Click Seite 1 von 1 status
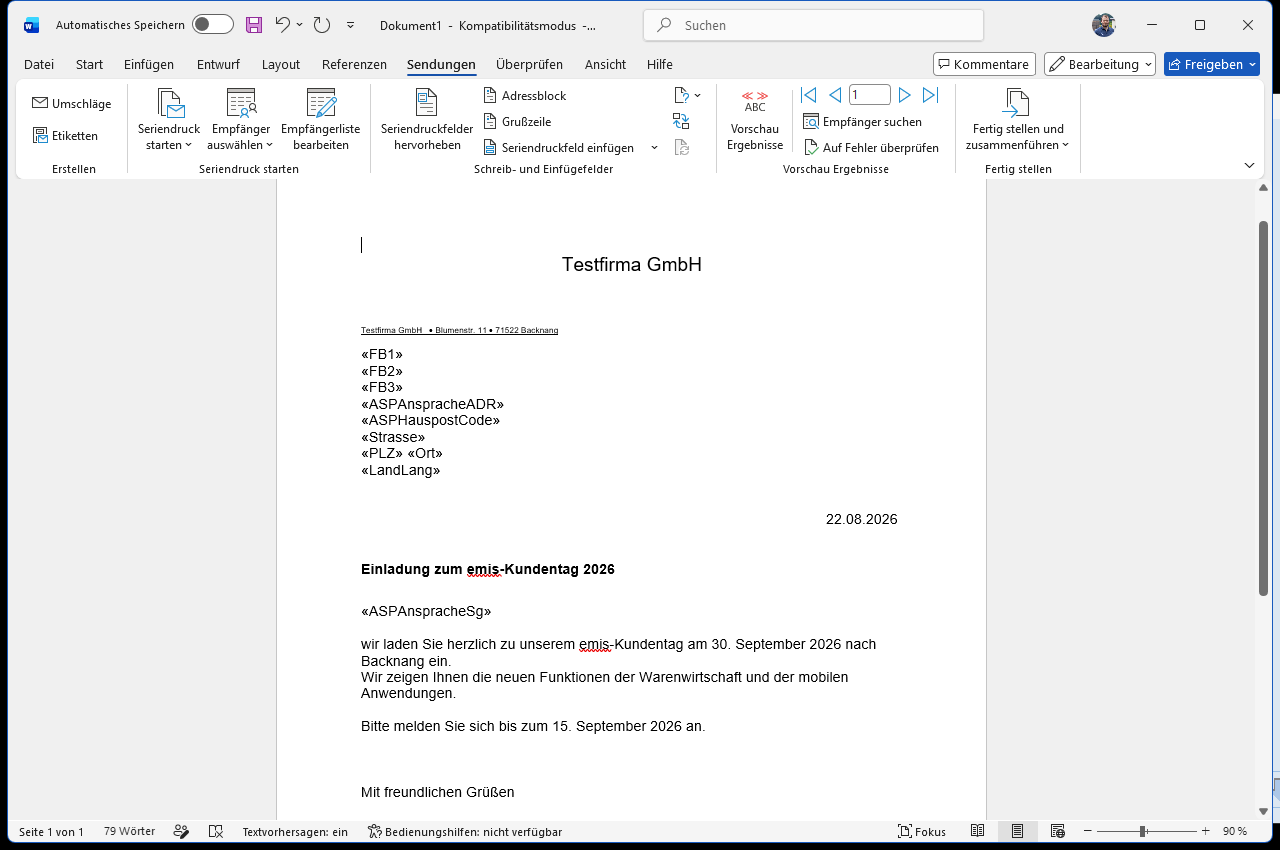This screenshot has height=850, width=1280. click(x=51, y=832)
